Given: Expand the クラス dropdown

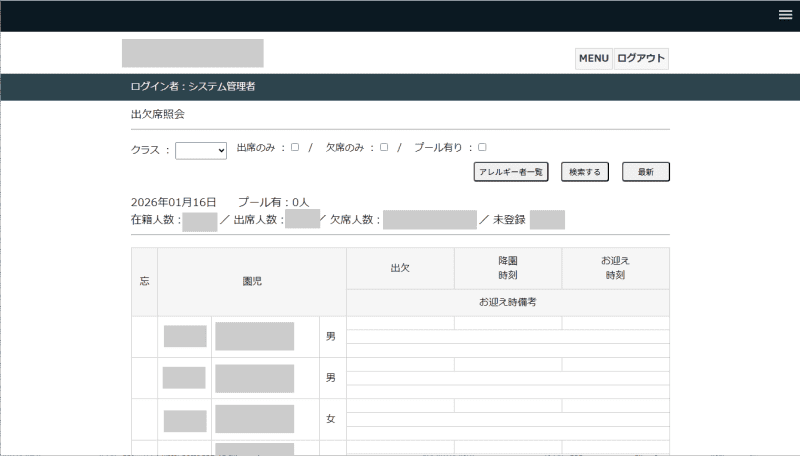Looking at the screenshot, I should tap(201, 151).
